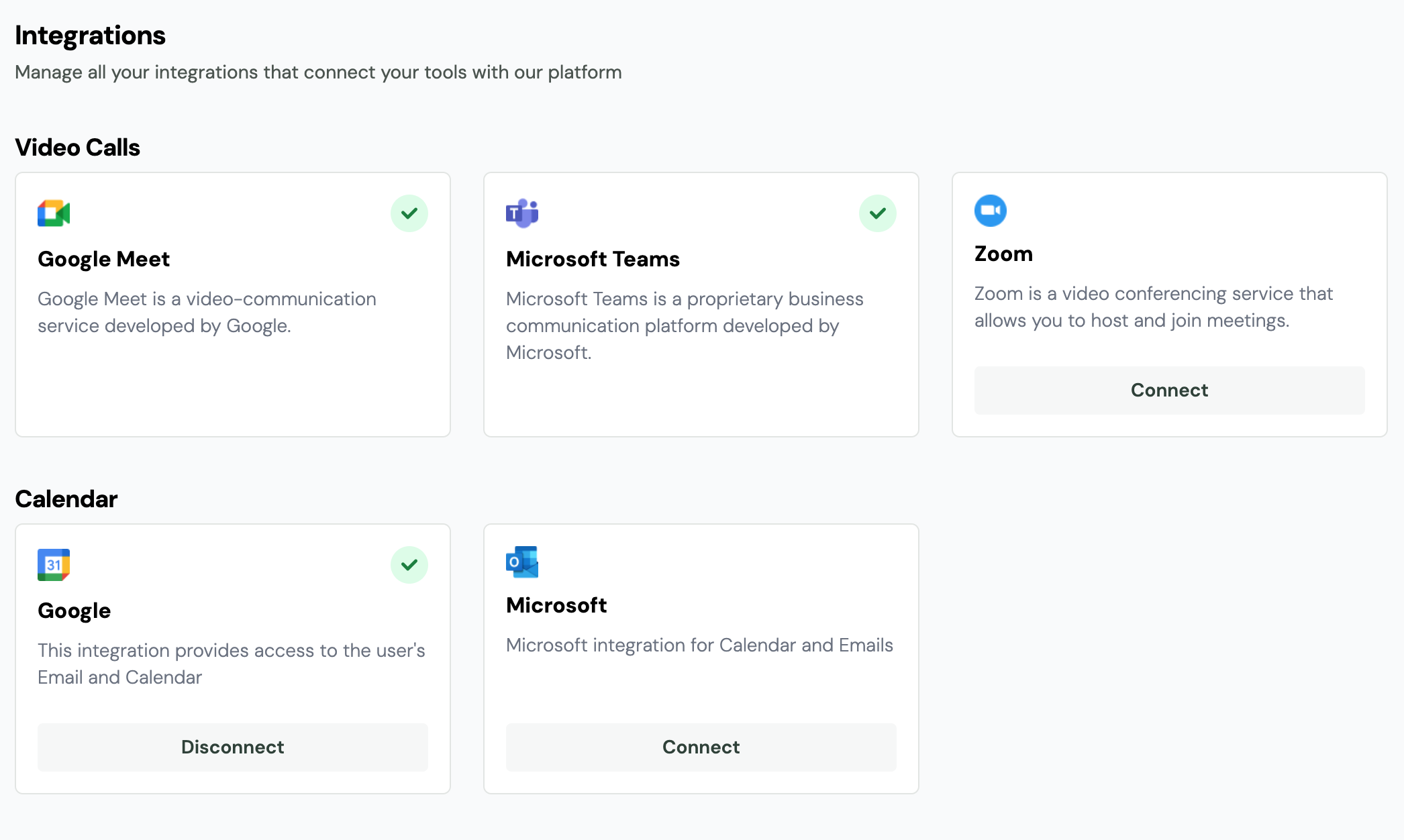This screenshot has width=1404, height=840.
Task: Click 'Microsoft integration for Calendar and Emails' text
Action: (699, 645)
